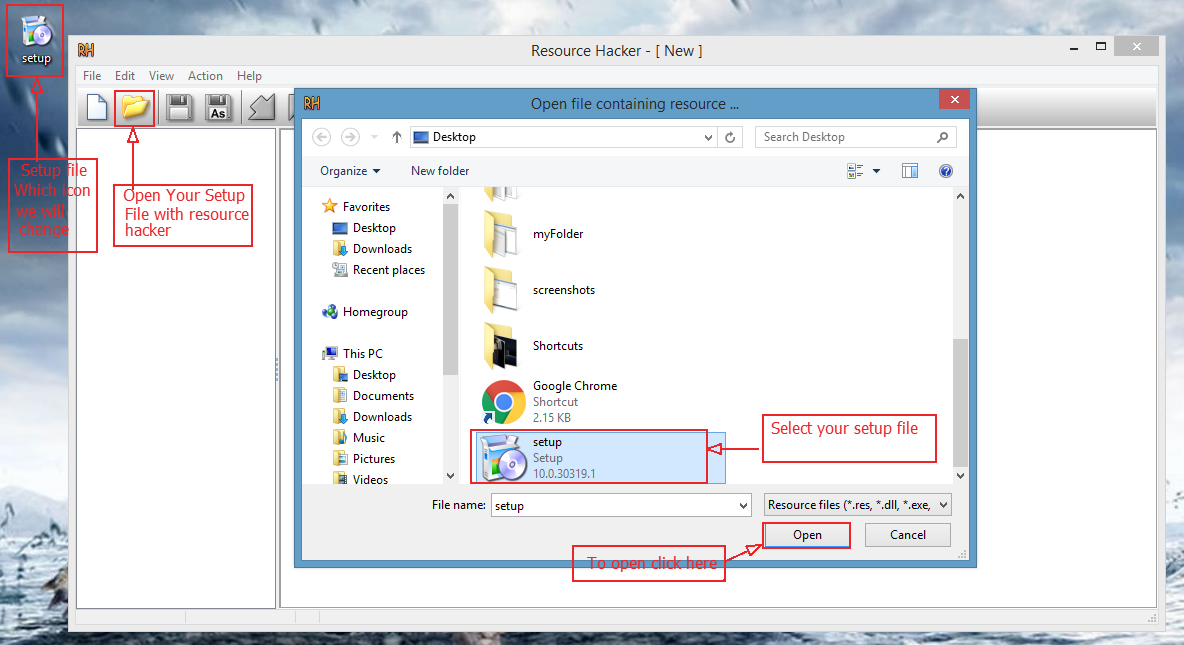Open the Action menu

click(x=205, y=75)
